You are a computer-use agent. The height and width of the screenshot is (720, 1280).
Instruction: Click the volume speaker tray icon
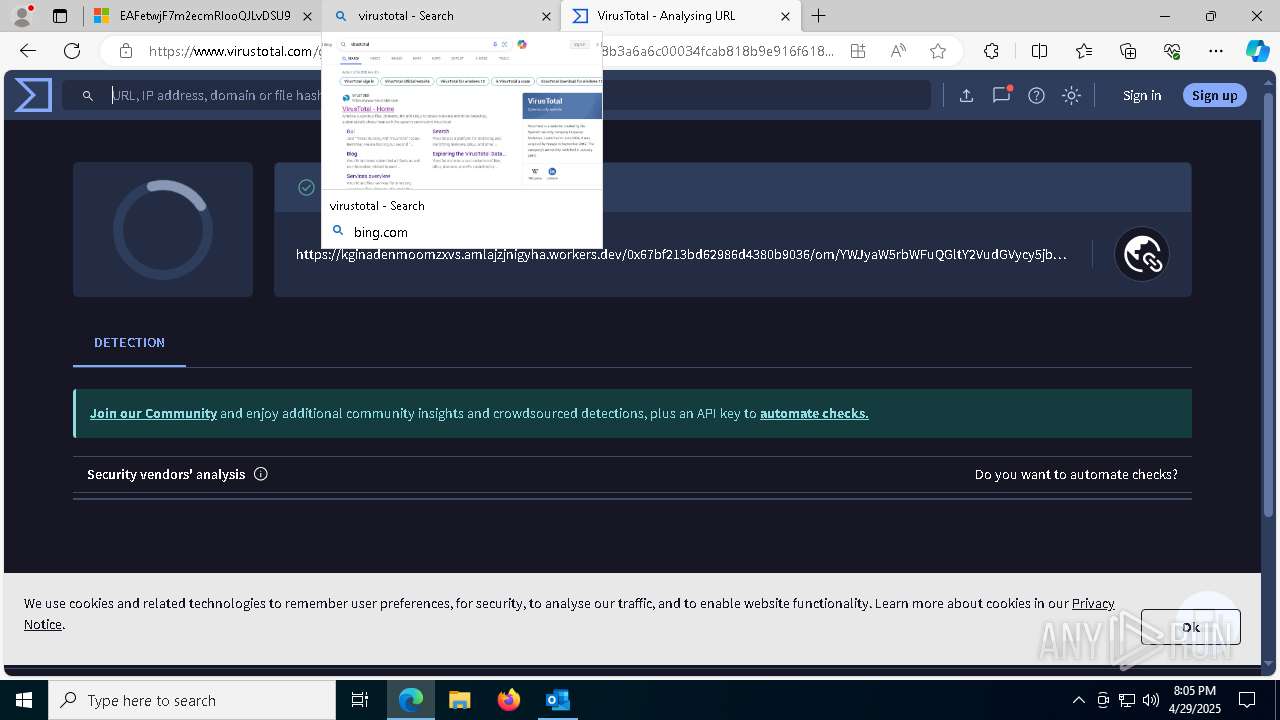tap(1151, 700)
